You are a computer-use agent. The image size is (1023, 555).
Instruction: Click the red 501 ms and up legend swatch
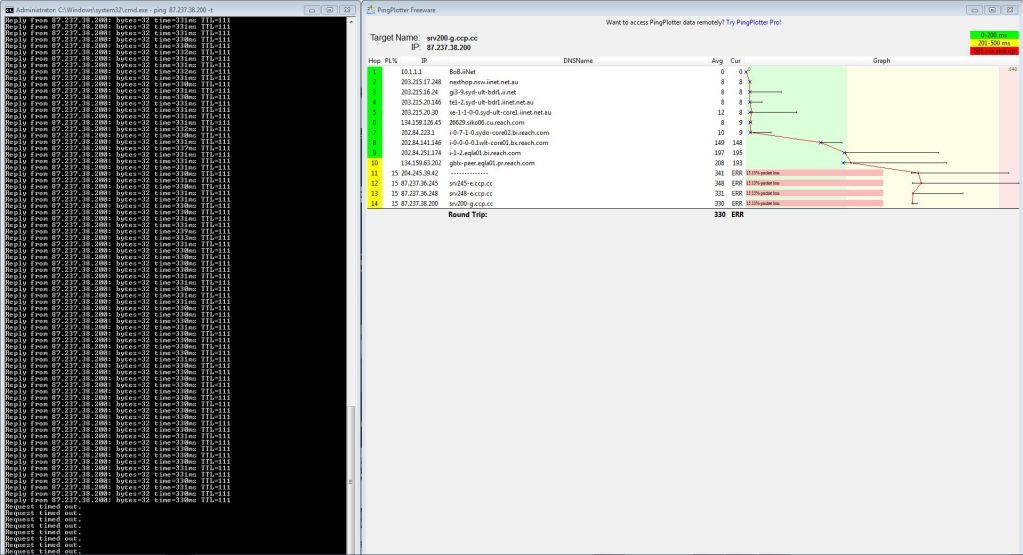pyautogui.click(x=994, y=51)
